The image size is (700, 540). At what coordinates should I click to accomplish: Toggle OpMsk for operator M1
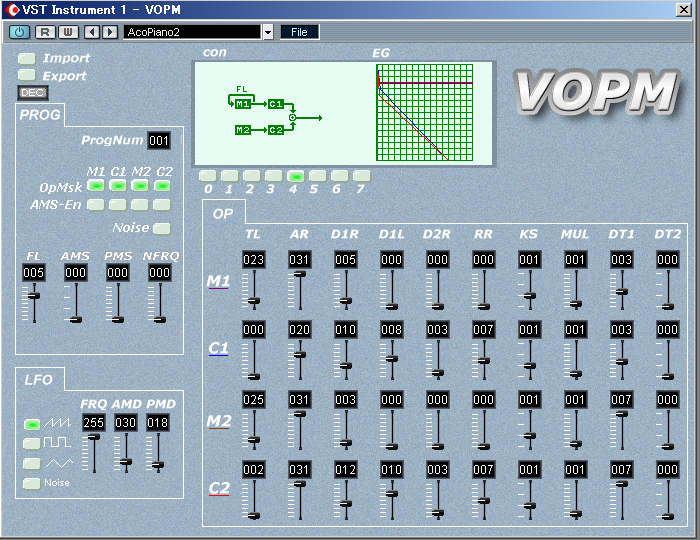click(x=96, y=186)
